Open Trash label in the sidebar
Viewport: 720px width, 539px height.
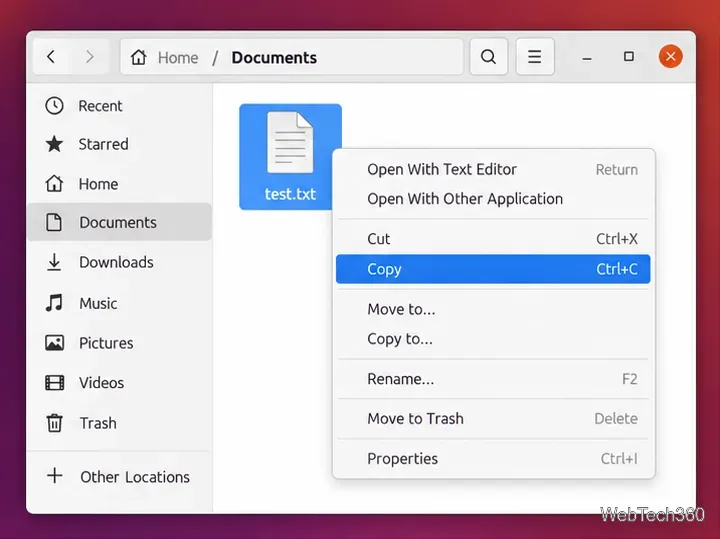tap(98, 423)
